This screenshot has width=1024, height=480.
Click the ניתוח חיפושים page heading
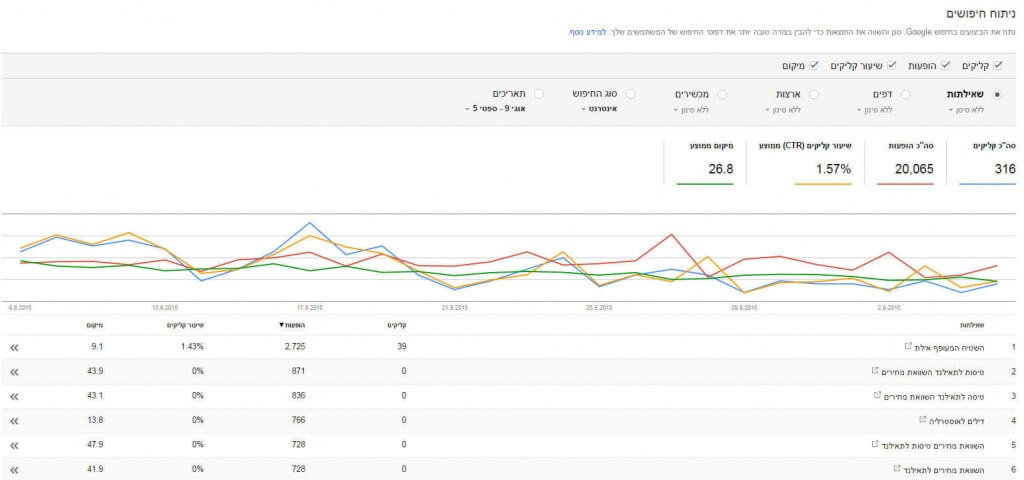tap(981, 13)
